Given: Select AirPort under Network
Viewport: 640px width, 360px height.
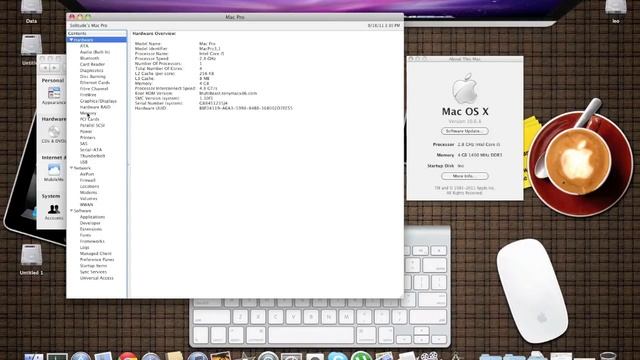Looking at the screenshot, I should click(x=87, y=174).
